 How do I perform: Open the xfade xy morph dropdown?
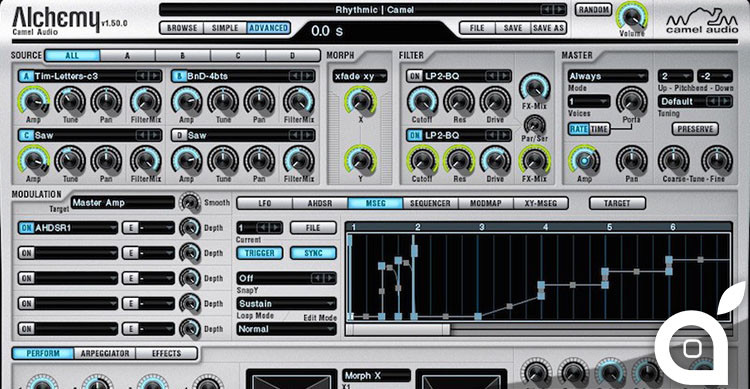tap(360, 76)
